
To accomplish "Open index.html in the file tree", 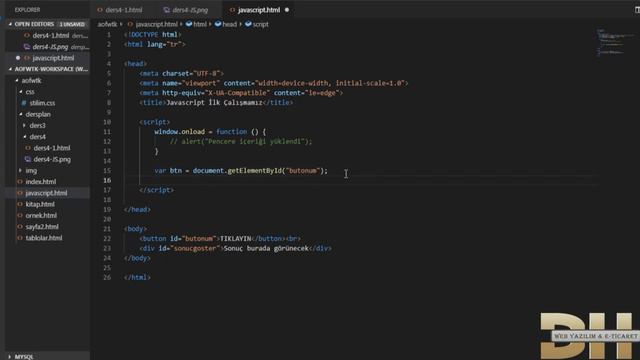I will [41, 182].
